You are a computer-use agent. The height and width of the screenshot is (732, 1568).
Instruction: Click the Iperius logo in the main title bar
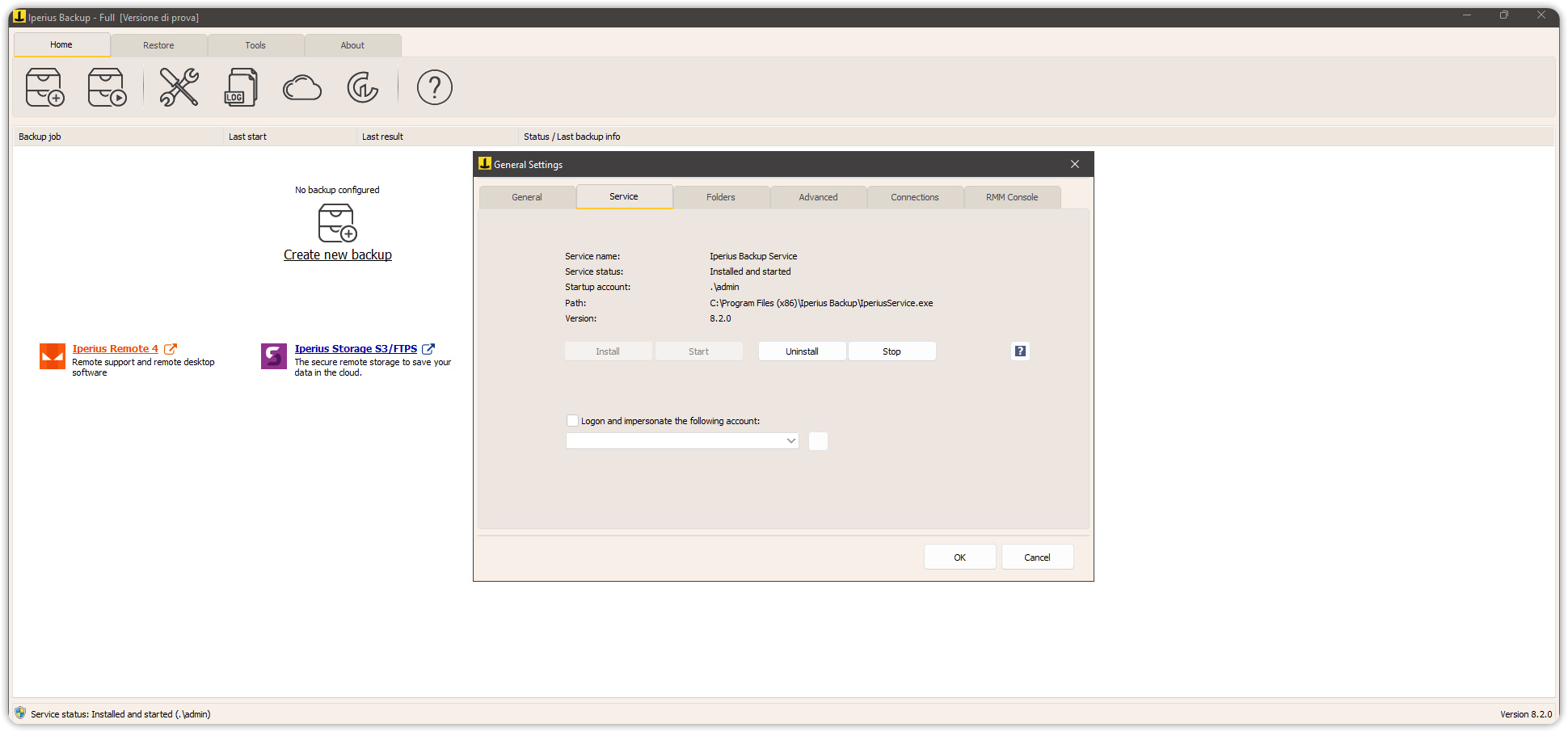(x=19, y=16)
